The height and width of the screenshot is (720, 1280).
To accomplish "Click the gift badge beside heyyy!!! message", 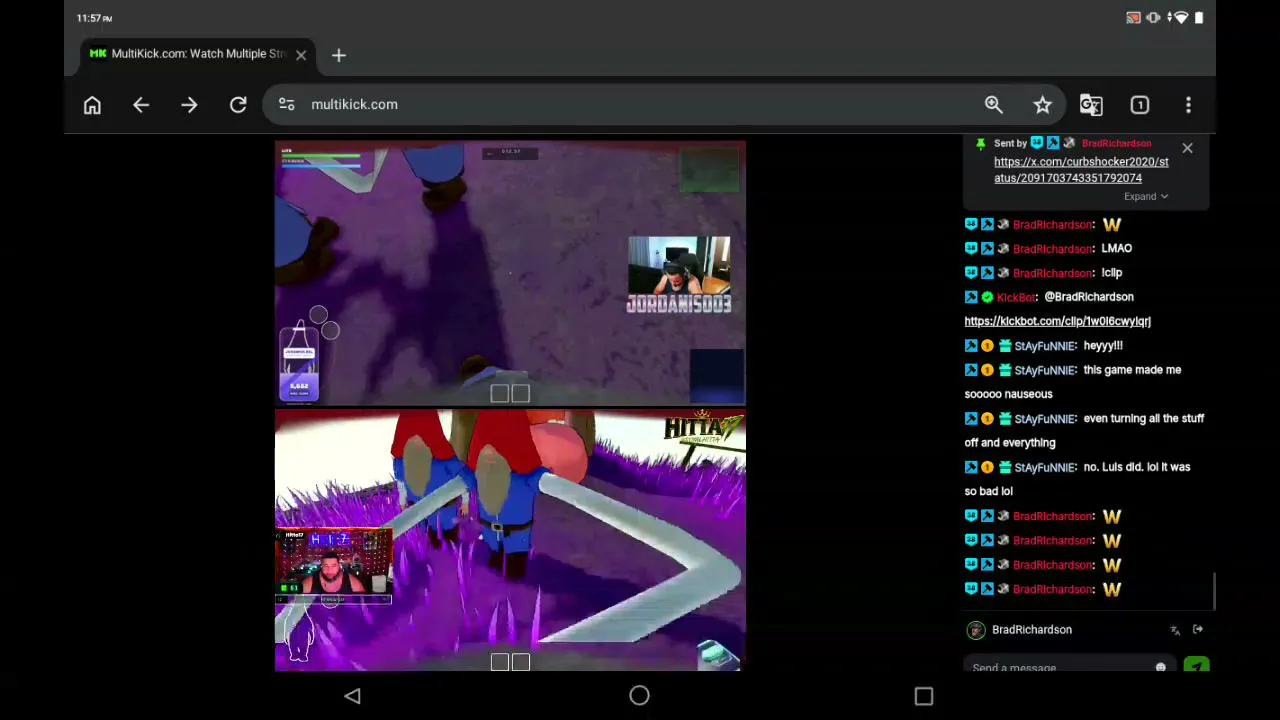I will 1003,346.
